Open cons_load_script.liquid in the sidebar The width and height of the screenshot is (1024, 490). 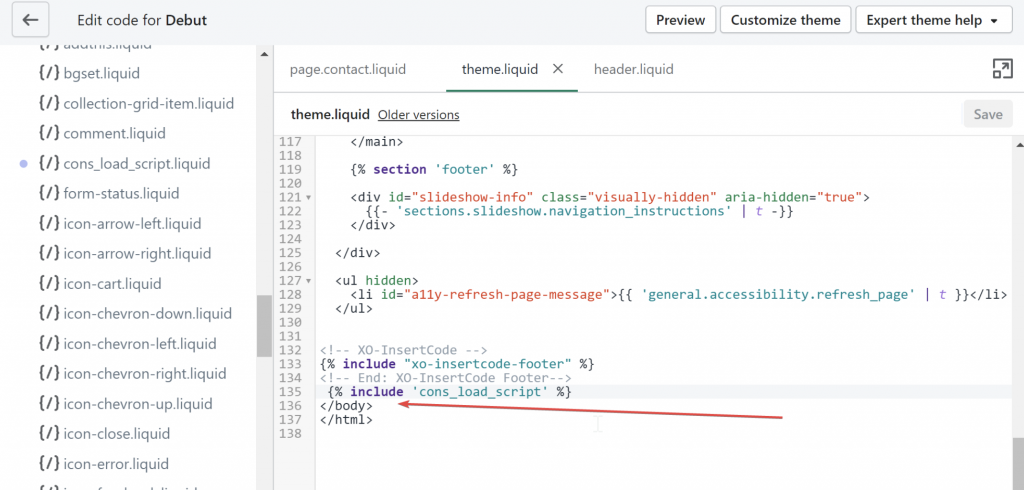coord(136,163)
